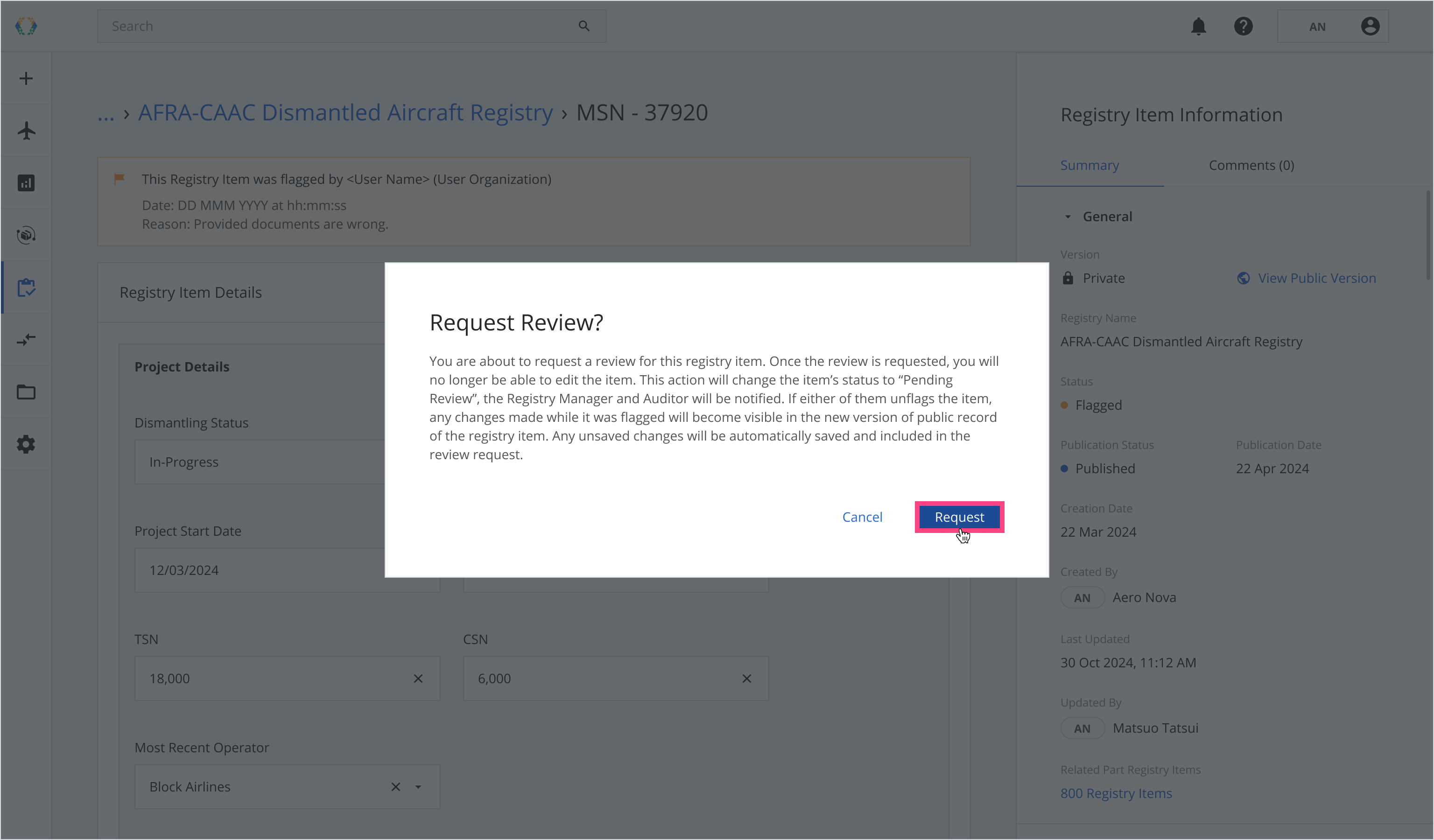Open settings gear in sidebar
1434x840 pixels.
pos(26,445)
